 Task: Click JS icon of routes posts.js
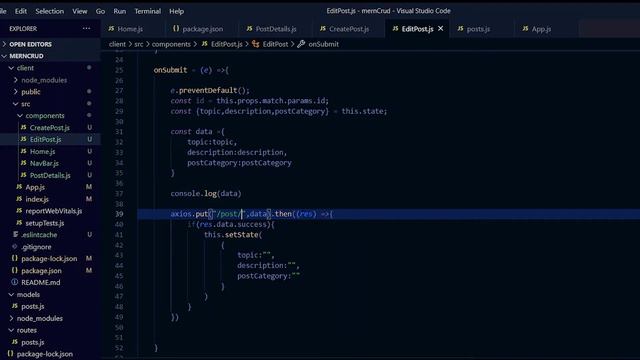click(15, 342)
